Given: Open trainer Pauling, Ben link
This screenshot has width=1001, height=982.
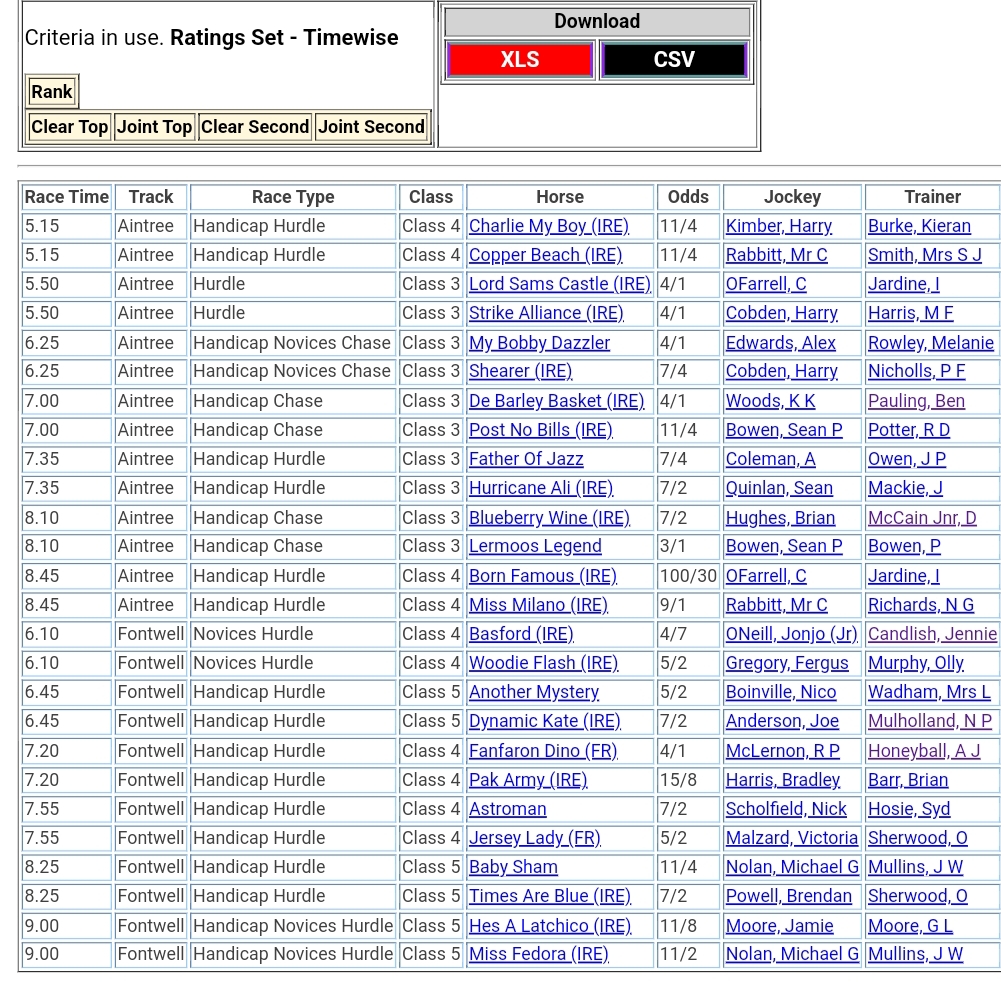Looking at the screenshot, I should coord(916,401).
